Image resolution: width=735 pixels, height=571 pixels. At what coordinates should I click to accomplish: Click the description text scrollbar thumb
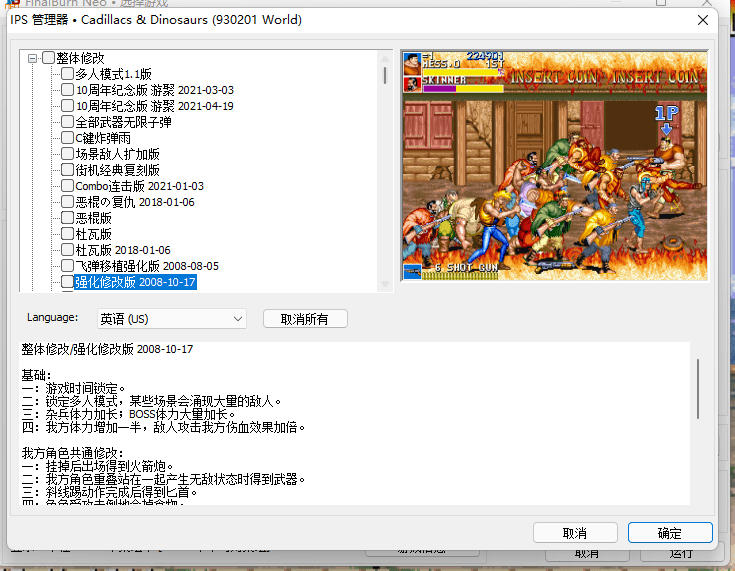tap(698, 389)
